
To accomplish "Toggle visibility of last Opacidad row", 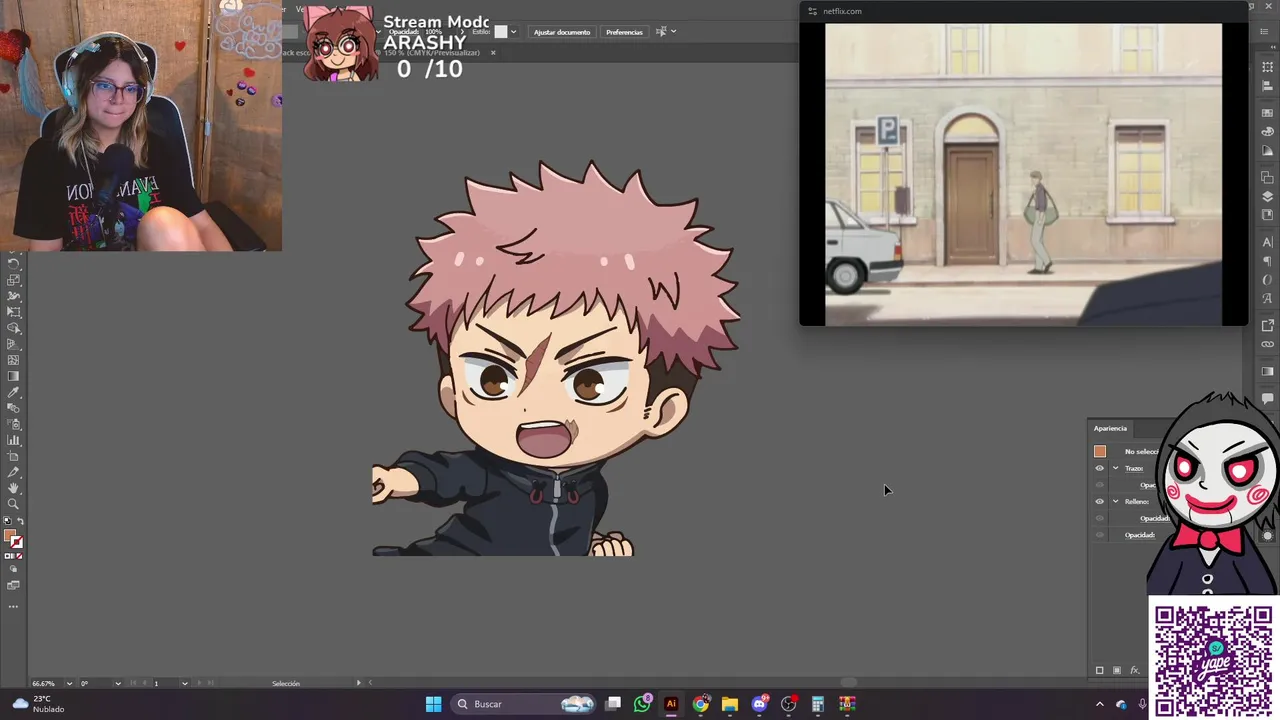I will click(x=1100, y=535).
